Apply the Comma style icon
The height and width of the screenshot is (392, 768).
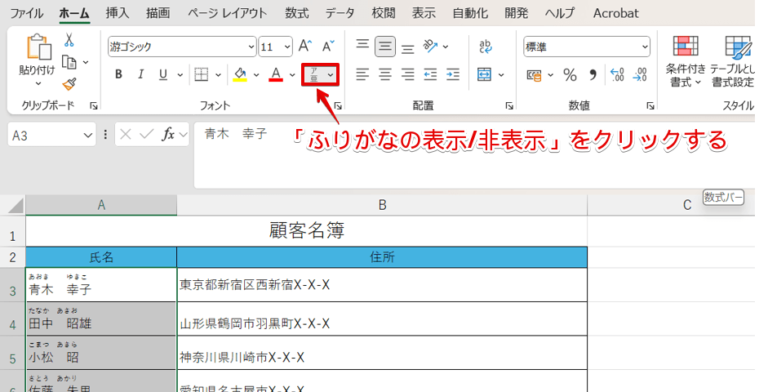click(593, 75)
